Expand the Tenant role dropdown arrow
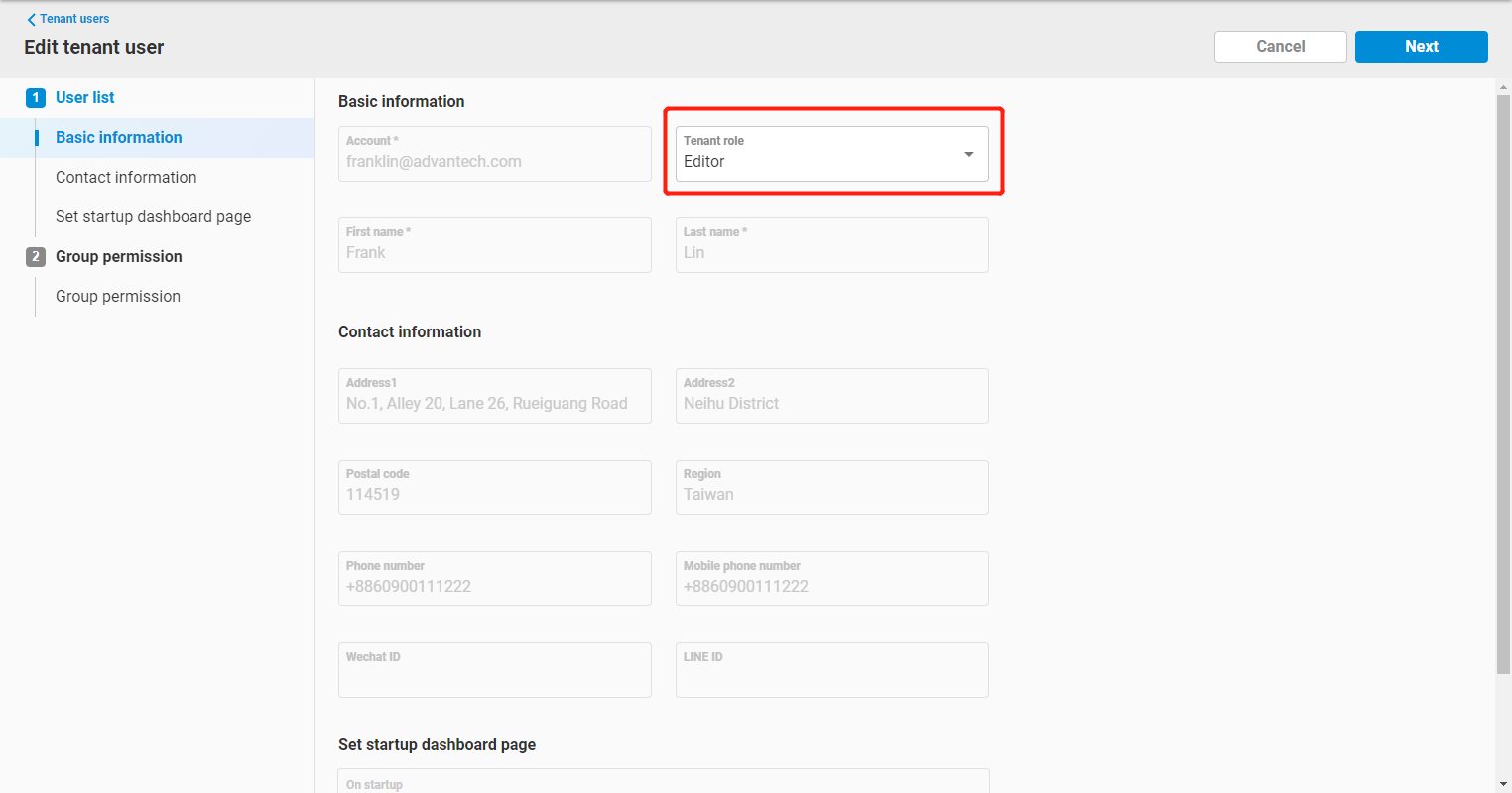 tap(968, 154)
